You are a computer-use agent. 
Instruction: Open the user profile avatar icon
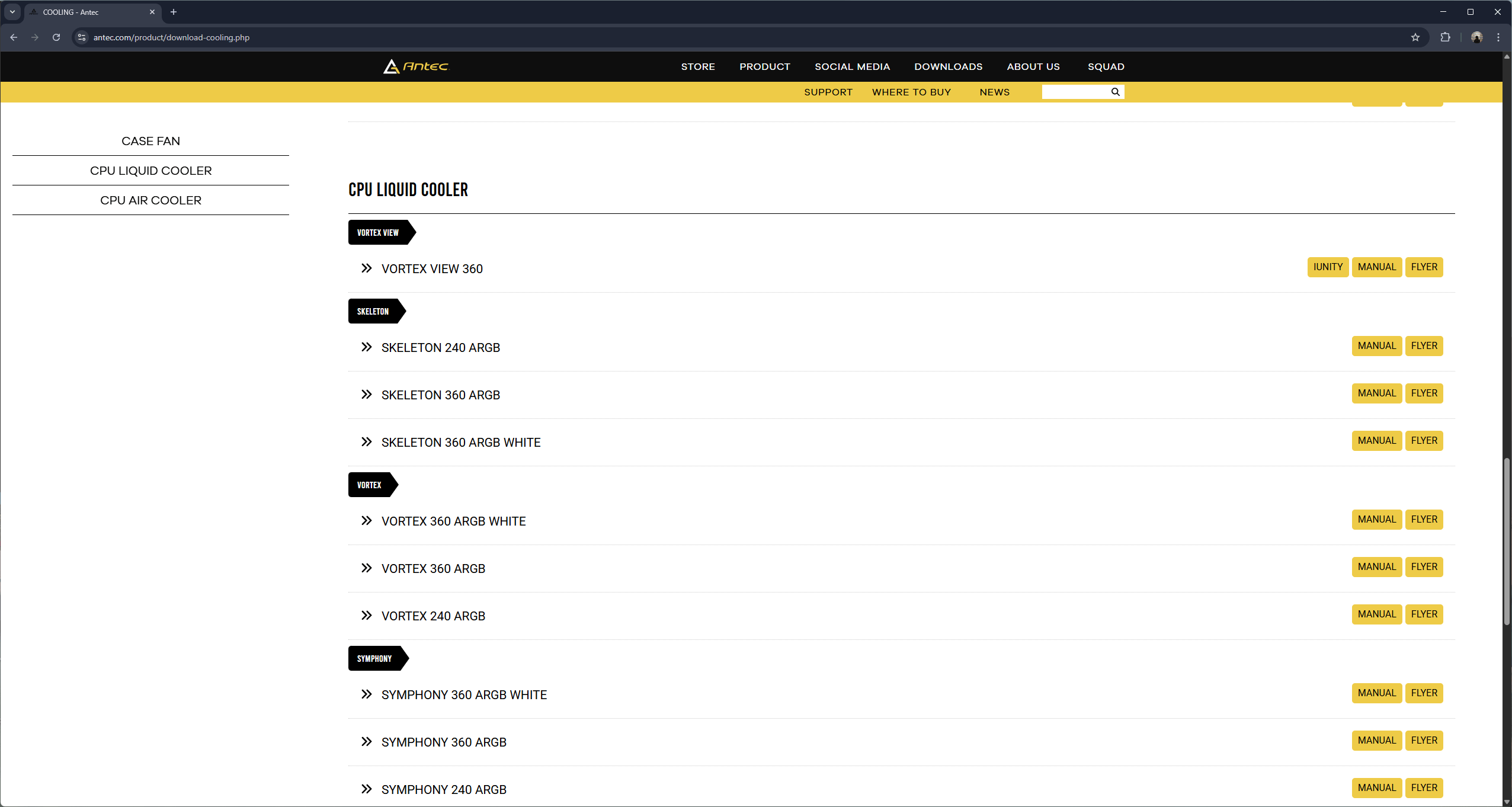(1476, 37)
